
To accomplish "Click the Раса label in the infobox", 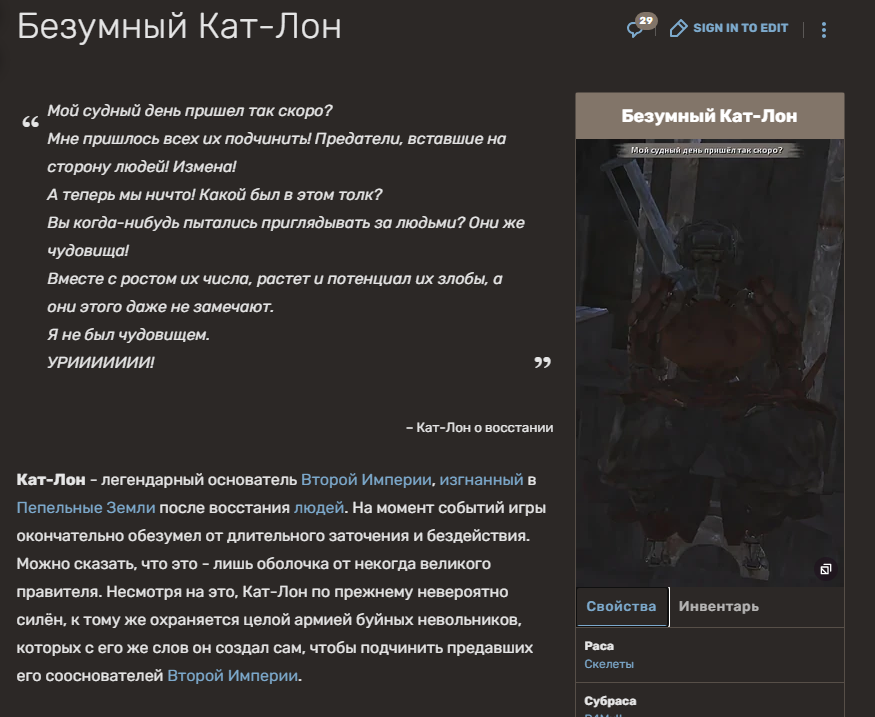I will point(599,646).
